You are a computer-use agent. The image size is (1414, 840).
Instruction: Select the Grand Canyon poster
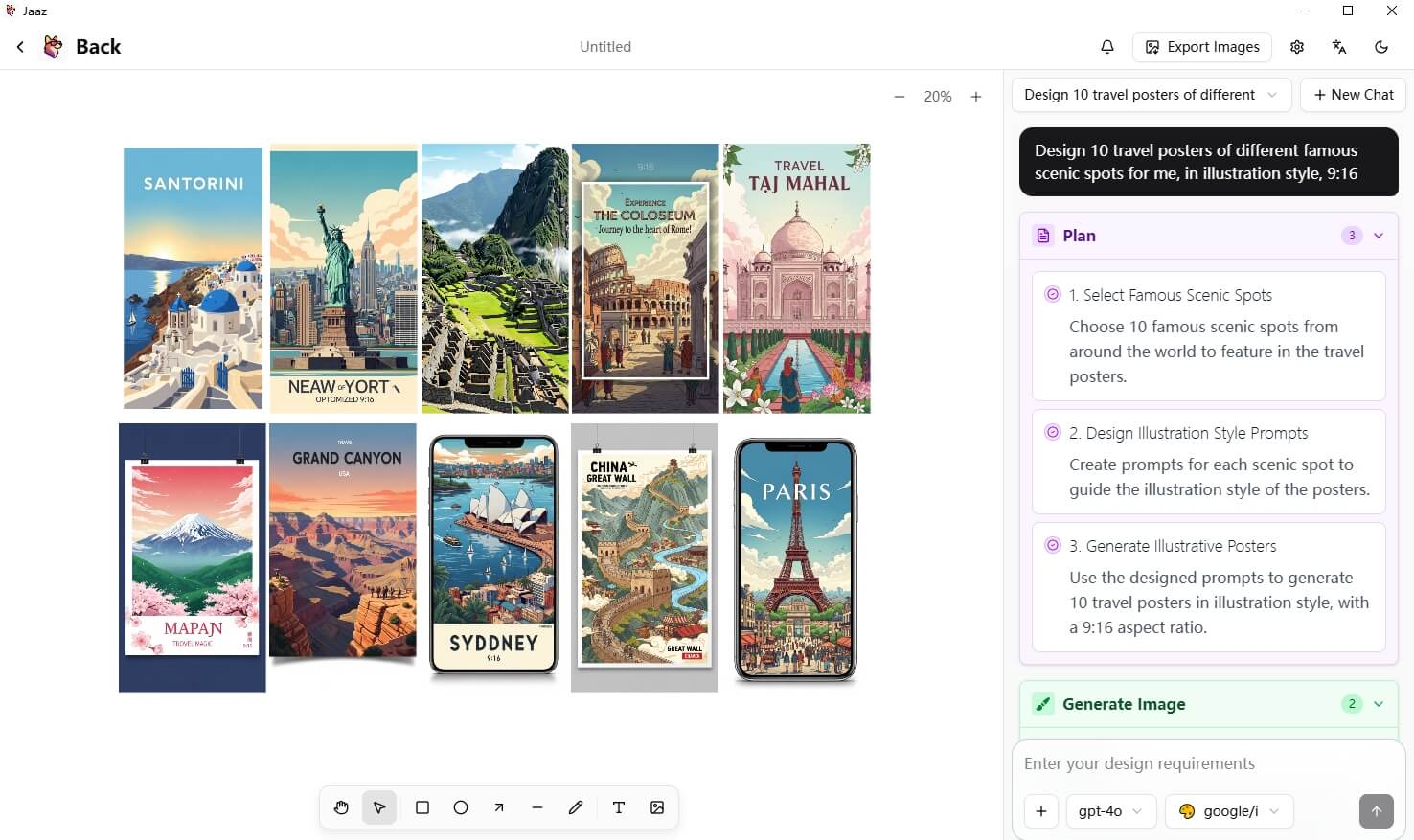(x=343, y=542)
